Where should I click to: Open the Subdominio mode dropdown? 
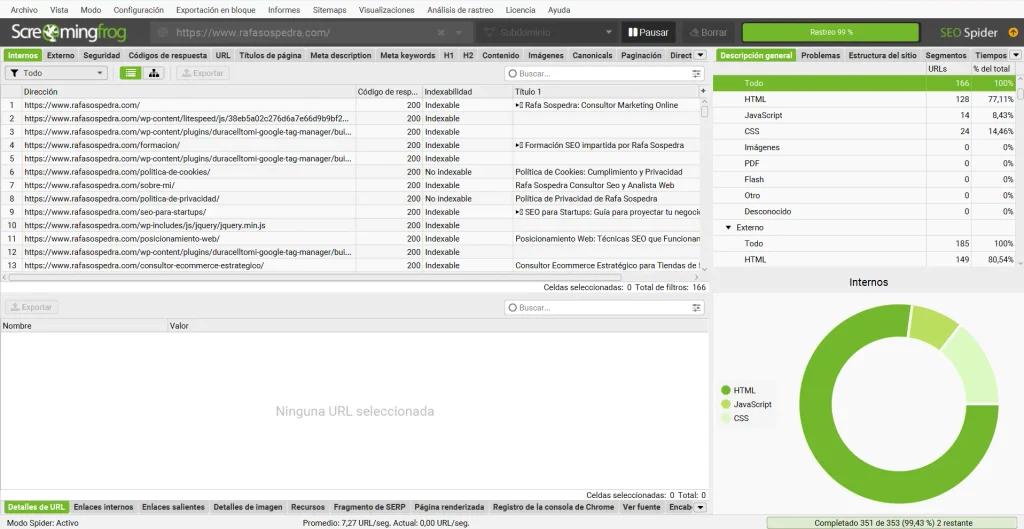click(547, 32)
